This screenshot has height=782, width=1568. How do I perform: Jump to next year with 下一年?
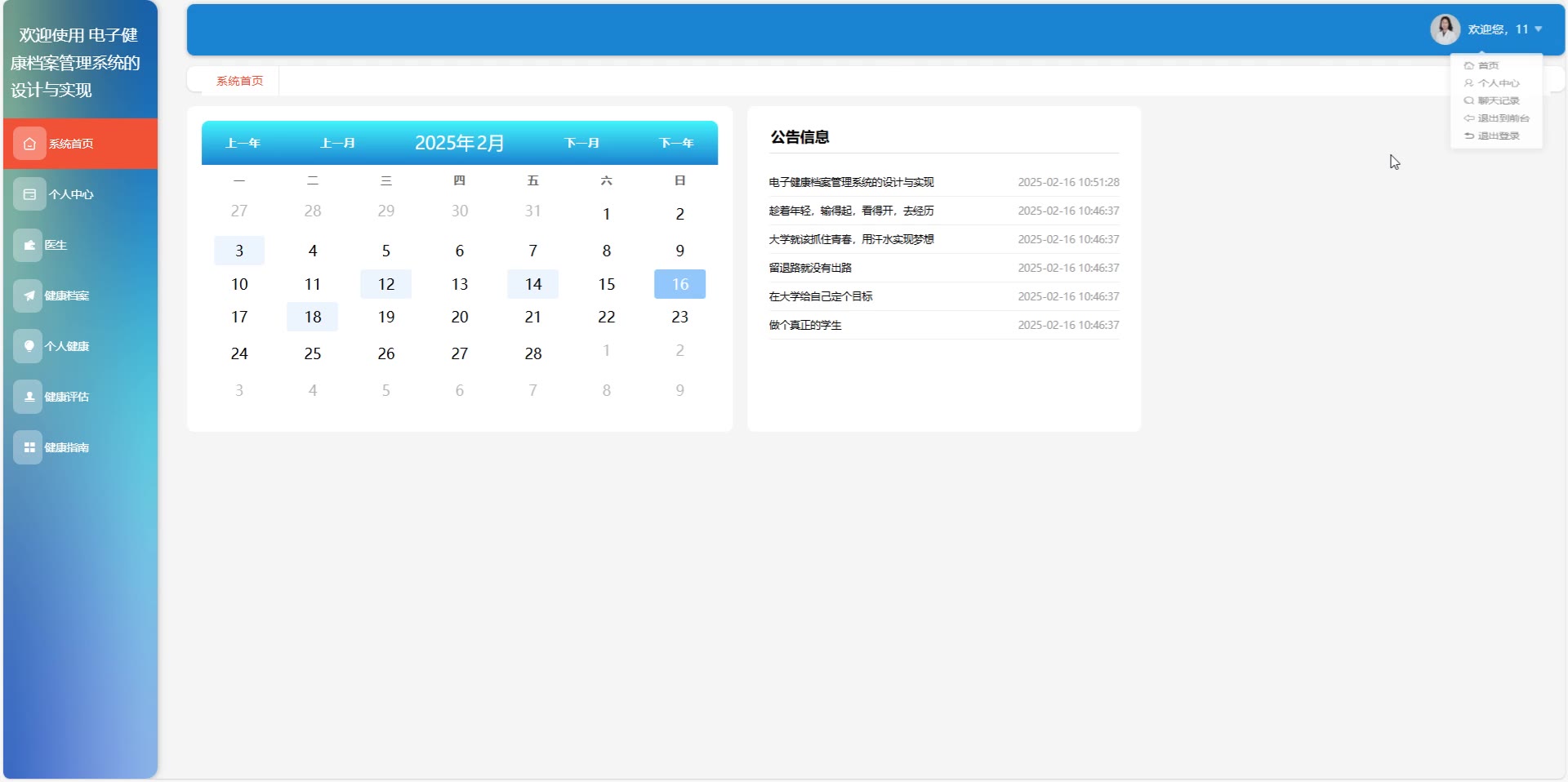click(676, 143)
